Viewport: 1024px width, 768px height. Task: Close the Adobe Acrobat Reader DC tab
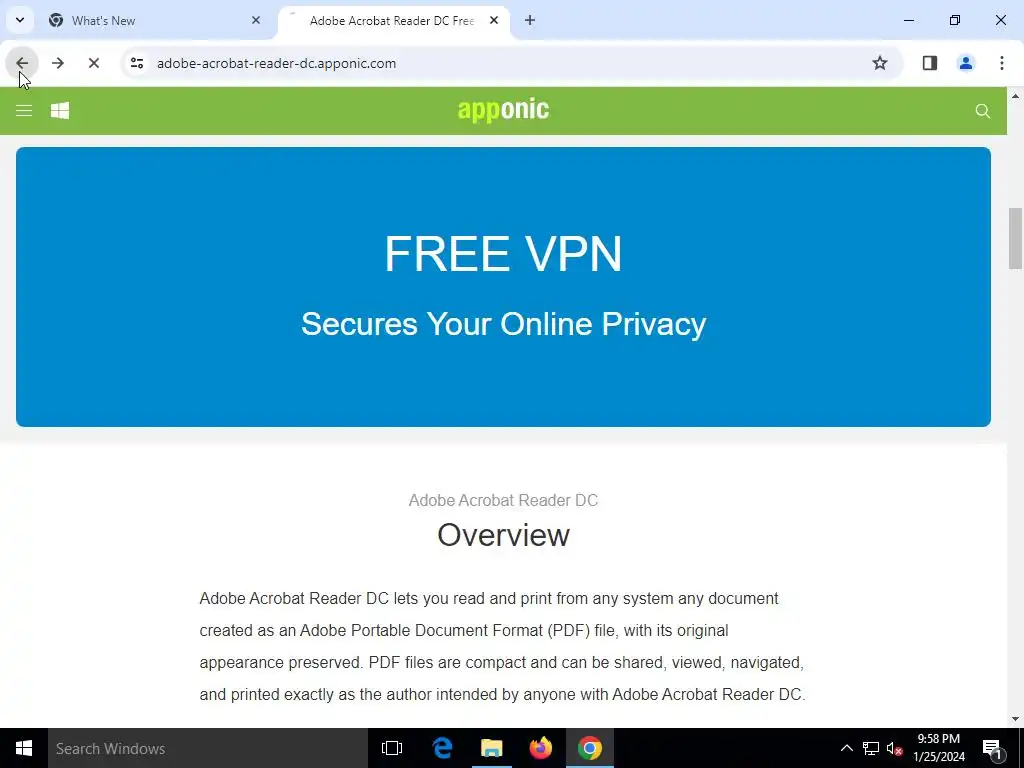point(494,20)
